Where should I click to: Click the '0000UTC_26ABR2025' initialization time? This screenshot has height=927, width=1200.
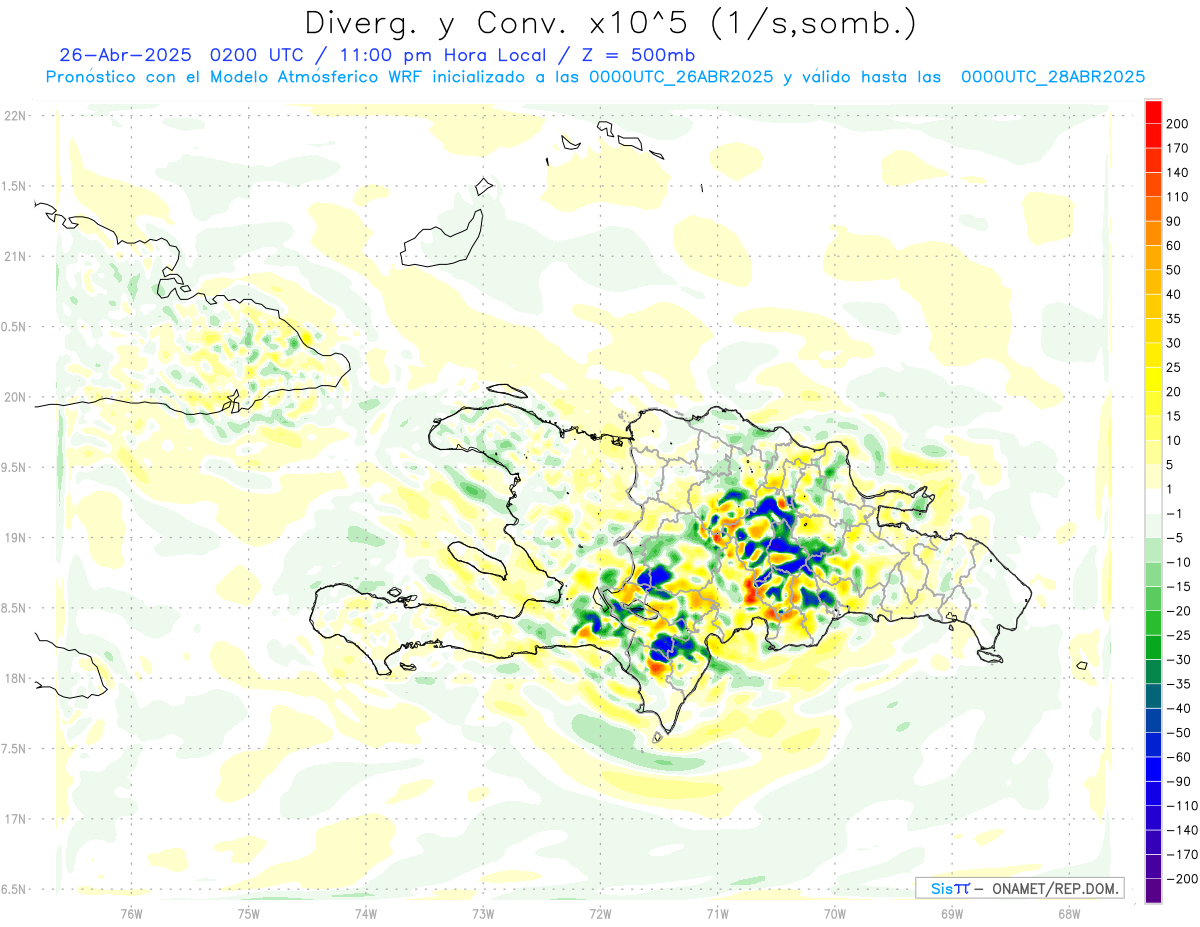click(680, 77)
